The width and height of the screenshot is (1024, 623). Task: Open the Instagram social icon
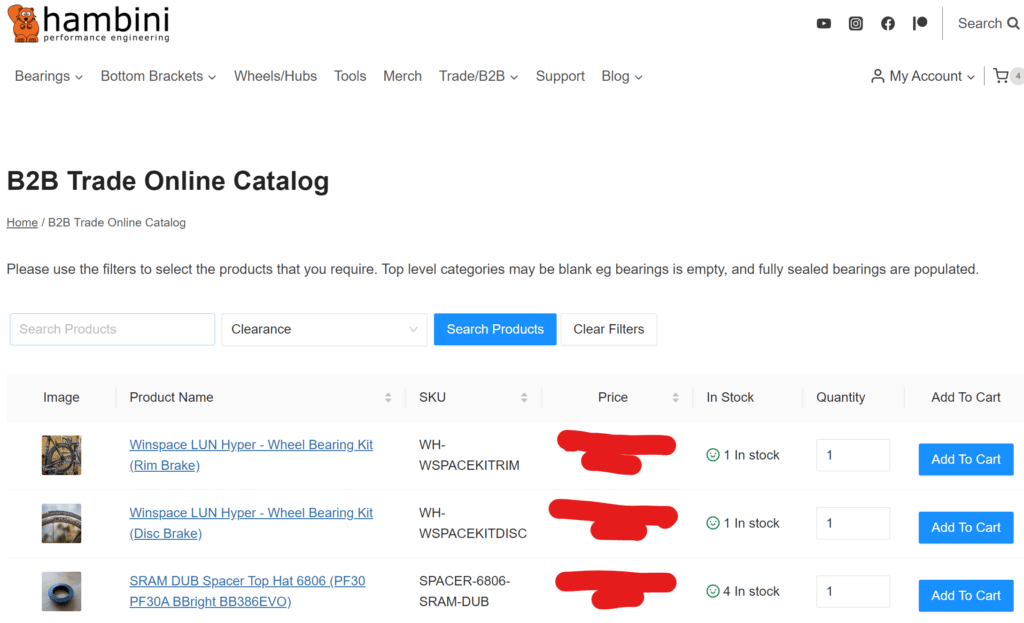point(855,24)
